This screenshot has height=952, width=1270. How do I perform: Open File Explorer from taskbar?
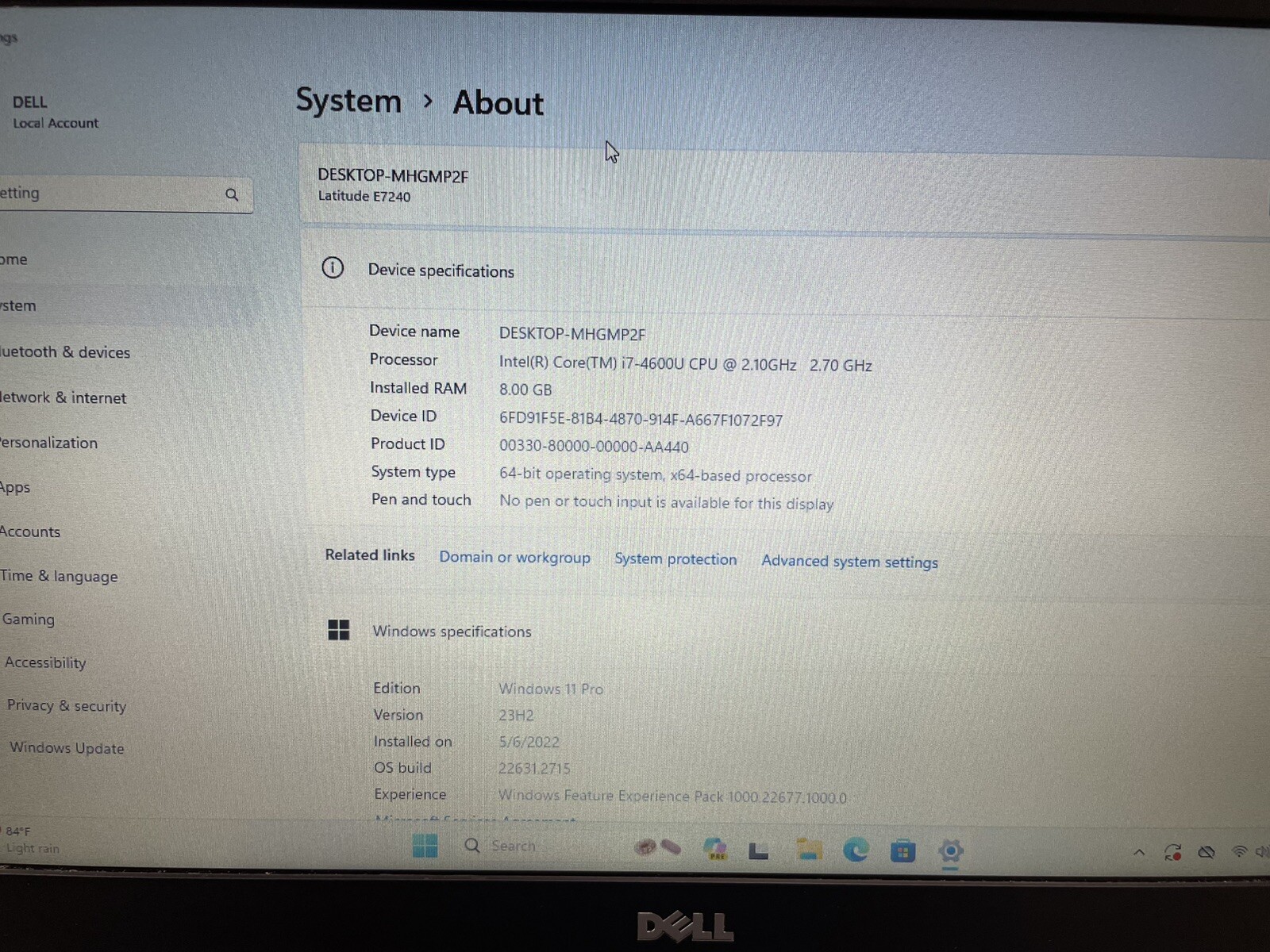pyautogui.click(x=809, y=850)
